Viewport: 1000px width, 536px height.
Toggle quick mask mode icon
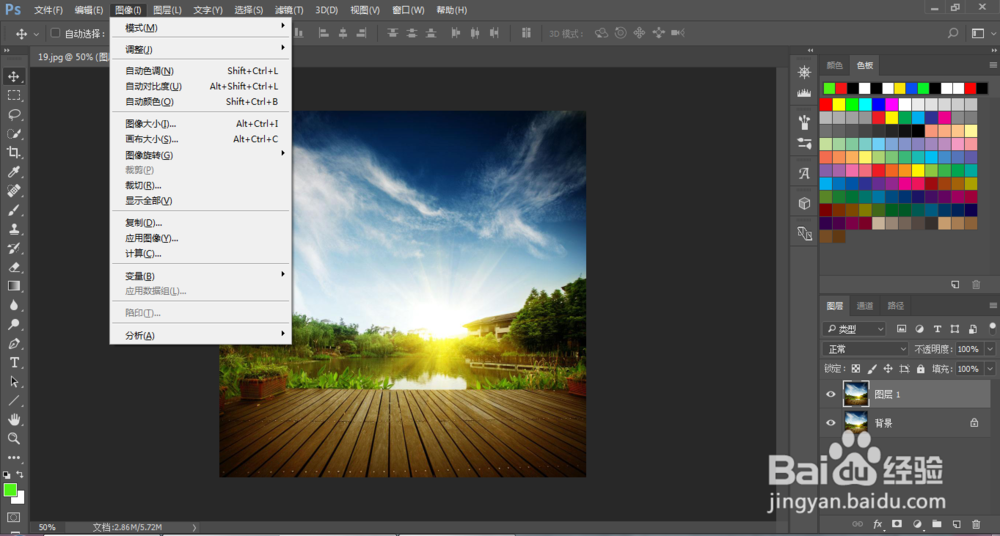pos(13,517)
